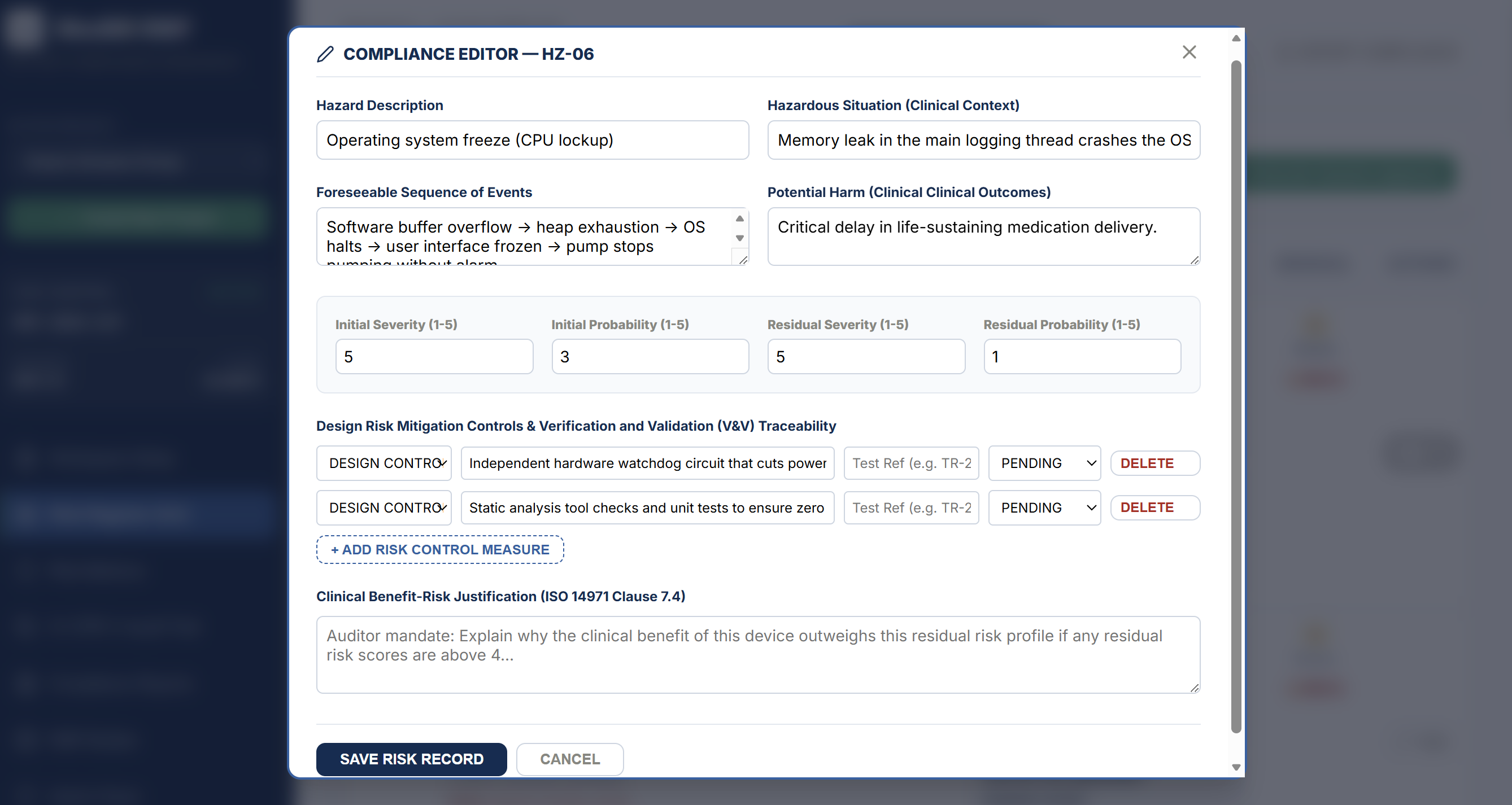Screen dimensions: 1512x805
Task: Click the 'Initial Severity (1-5)' label
Action: tap(396, 325)
